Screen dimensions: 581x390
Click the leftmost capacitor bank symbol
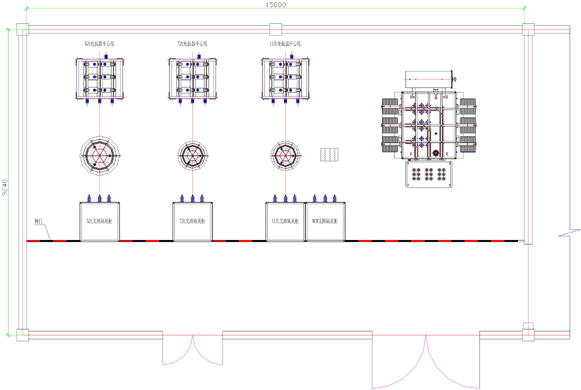pos(100,79)
